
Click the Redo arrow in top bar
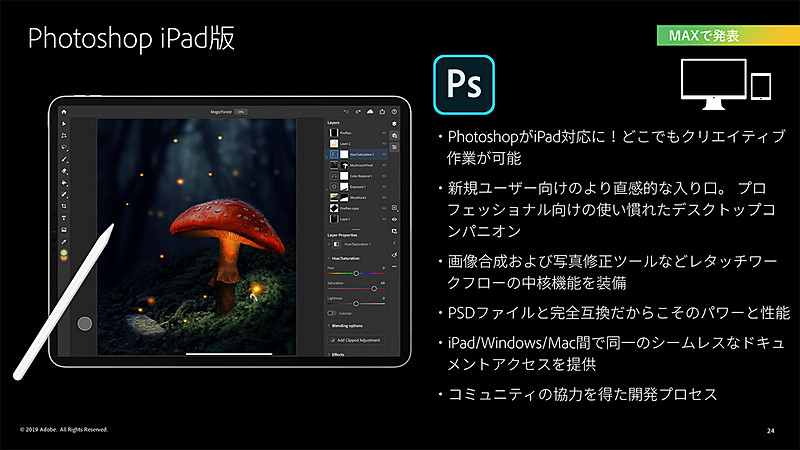tap(358, 112)
